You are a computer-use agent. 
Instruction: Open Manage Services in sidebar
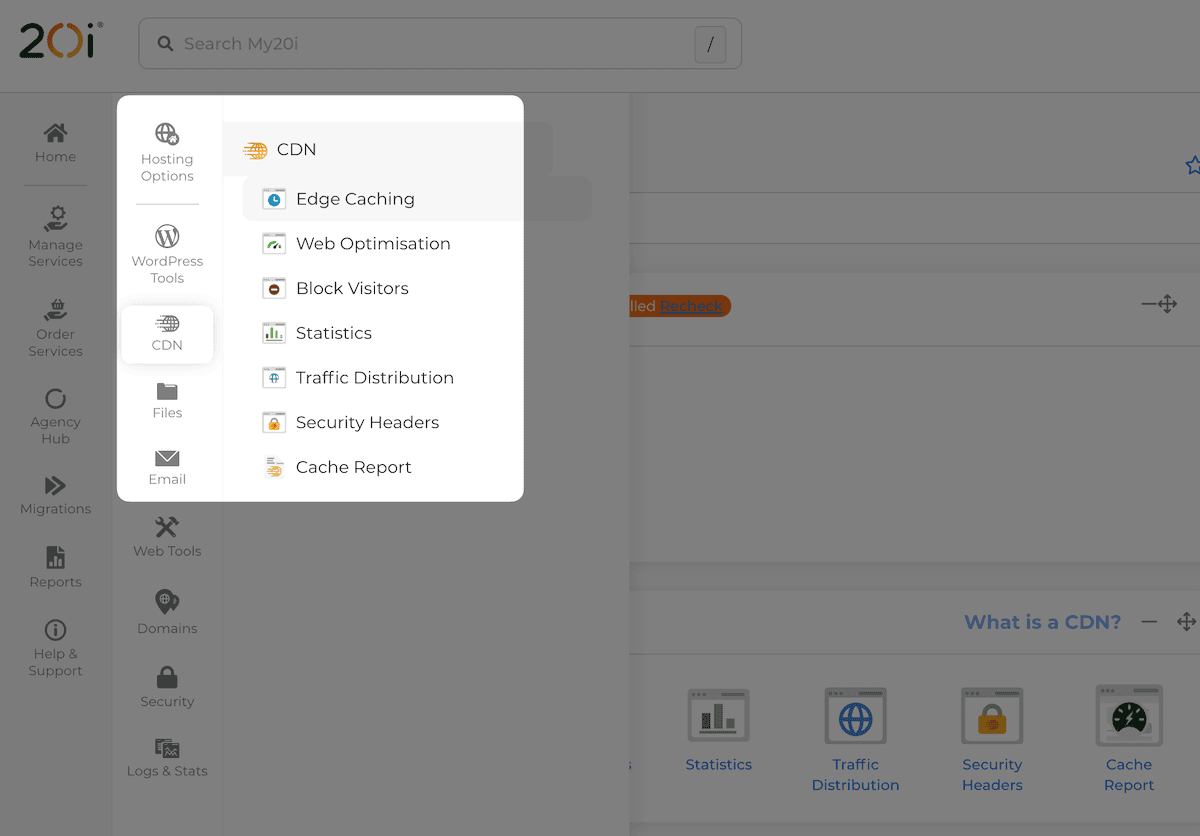click(x=56, y=237)
